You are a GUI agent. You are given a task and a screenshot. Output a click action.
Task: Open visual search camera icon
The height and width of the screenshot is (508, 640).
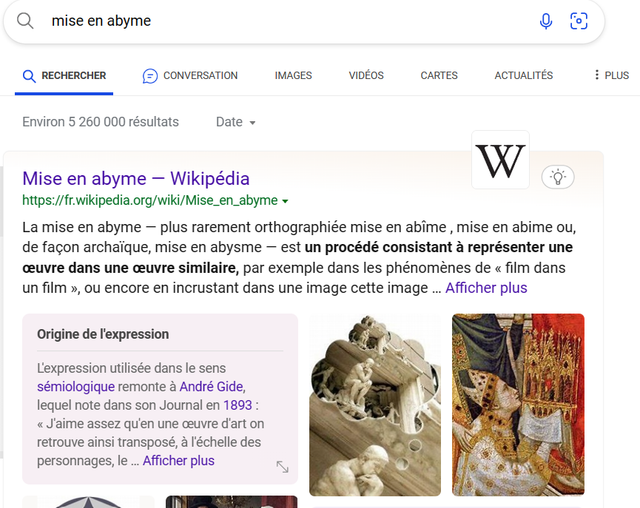click(x=578, y=21)
